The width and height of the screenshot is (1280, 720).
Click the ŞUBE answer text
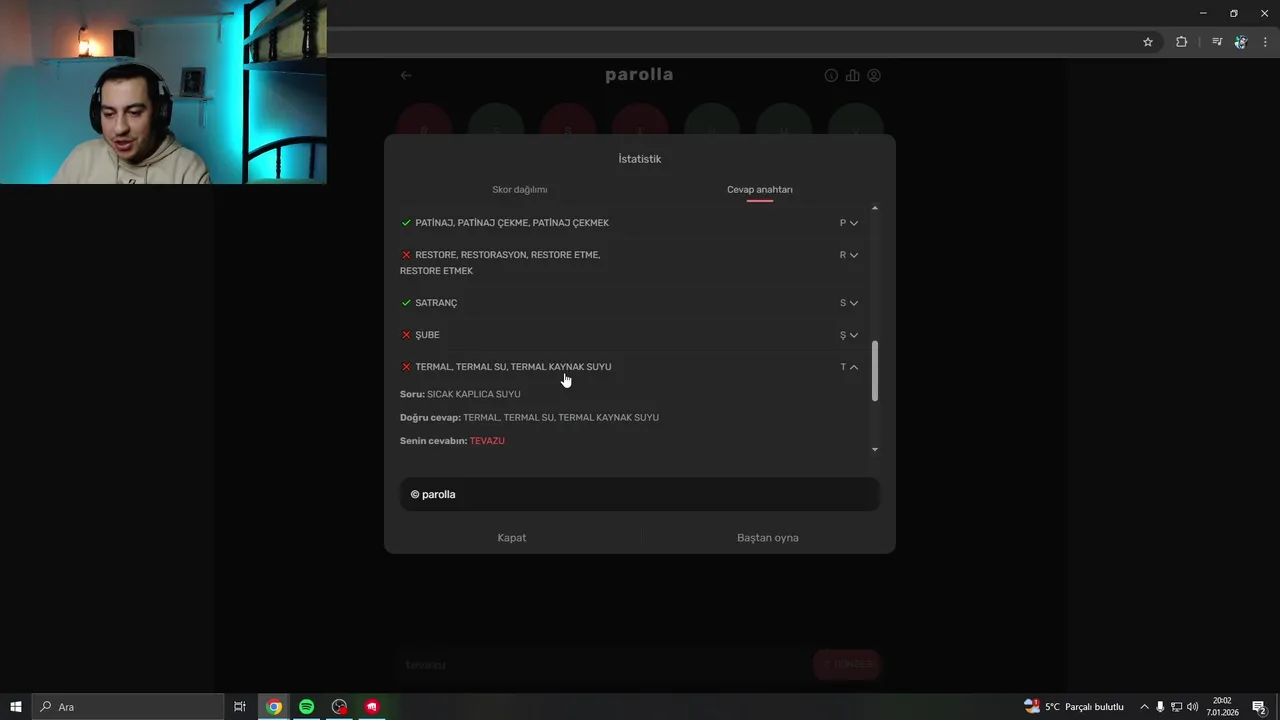[x=427, y=335]
